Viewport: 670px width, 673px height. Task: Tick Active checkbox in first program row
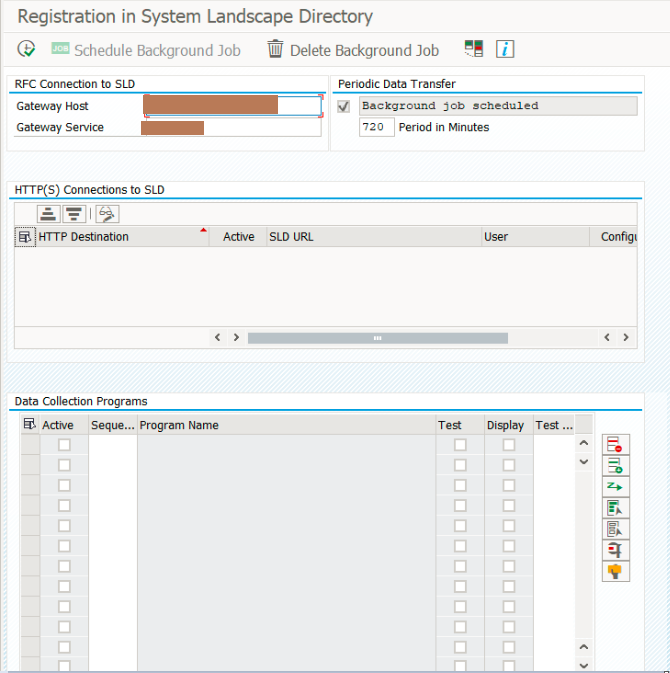tap(64, 445)
